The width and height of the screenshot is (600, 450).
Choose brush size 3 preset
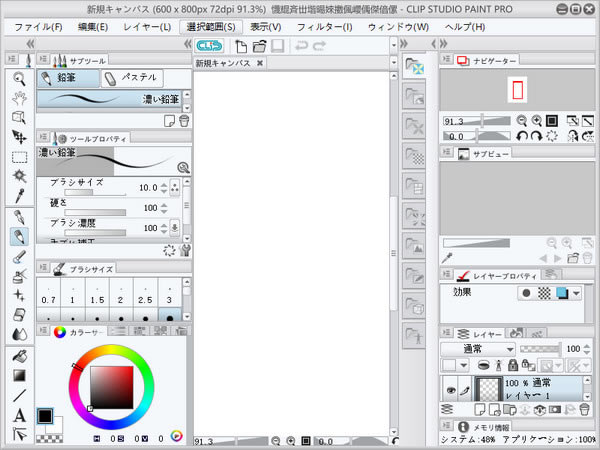[x=170, y=293]
